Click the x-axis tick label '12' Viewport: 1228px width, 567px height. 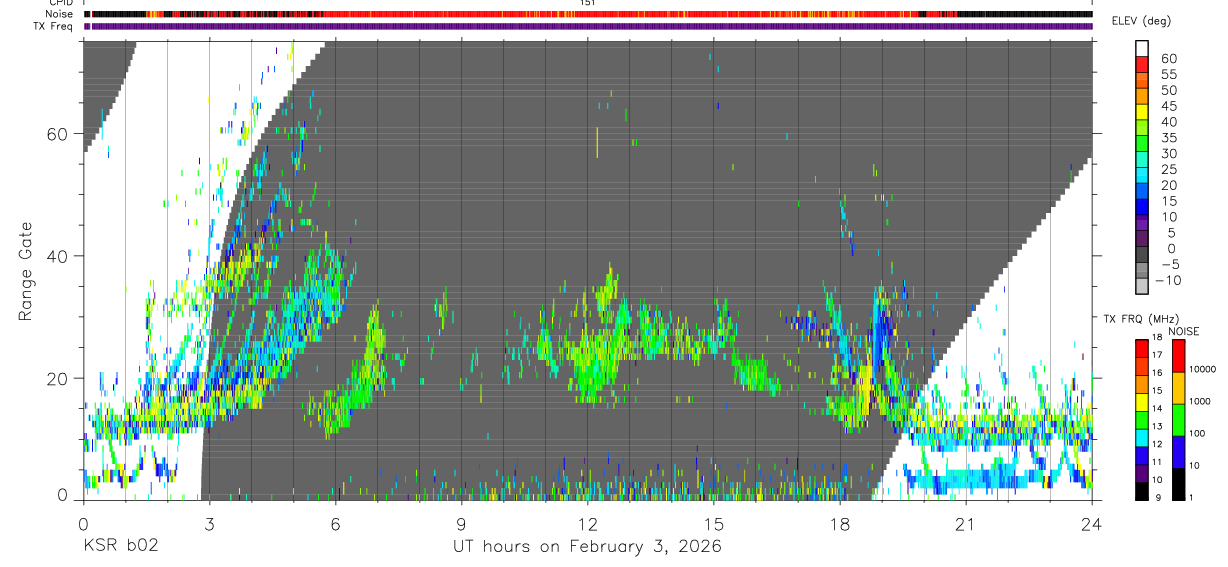pyautogui.click(x=588, y=524)
